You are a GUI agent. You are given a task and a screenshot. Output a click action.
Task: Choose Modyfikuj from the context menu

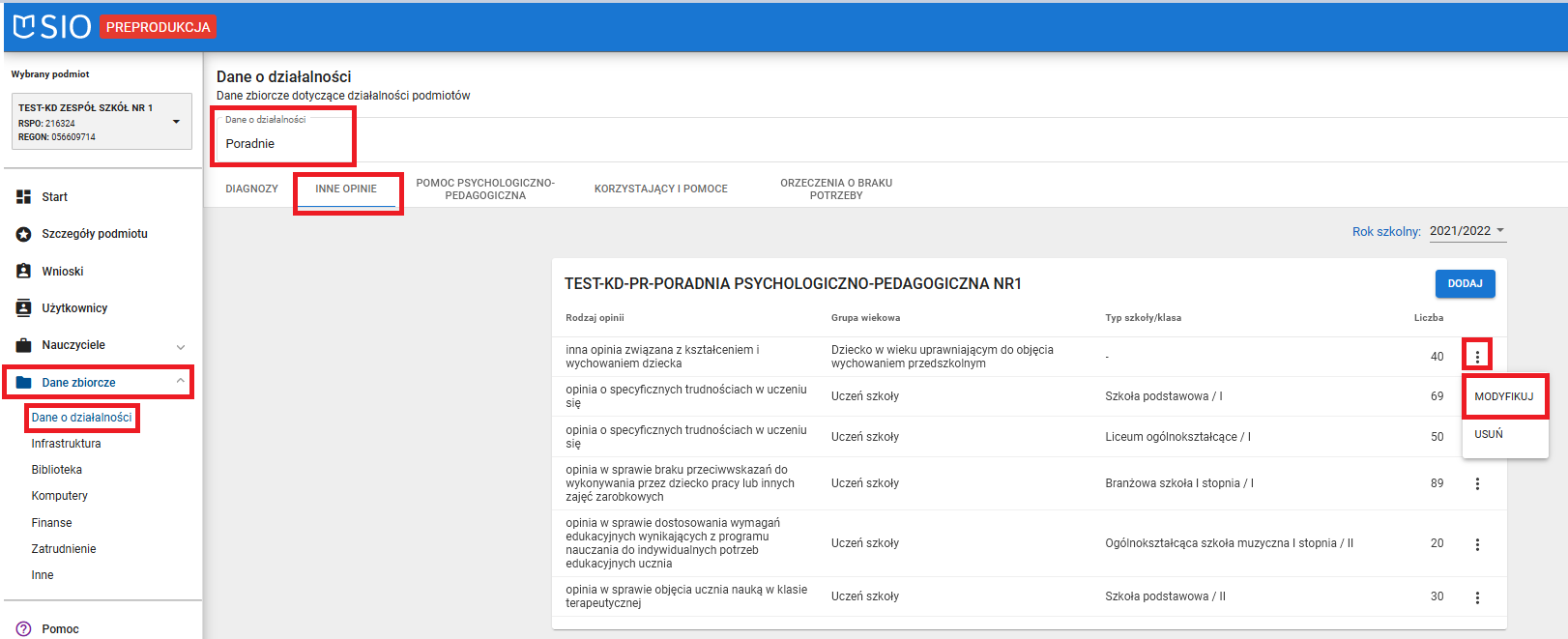tap(1504, 396)
